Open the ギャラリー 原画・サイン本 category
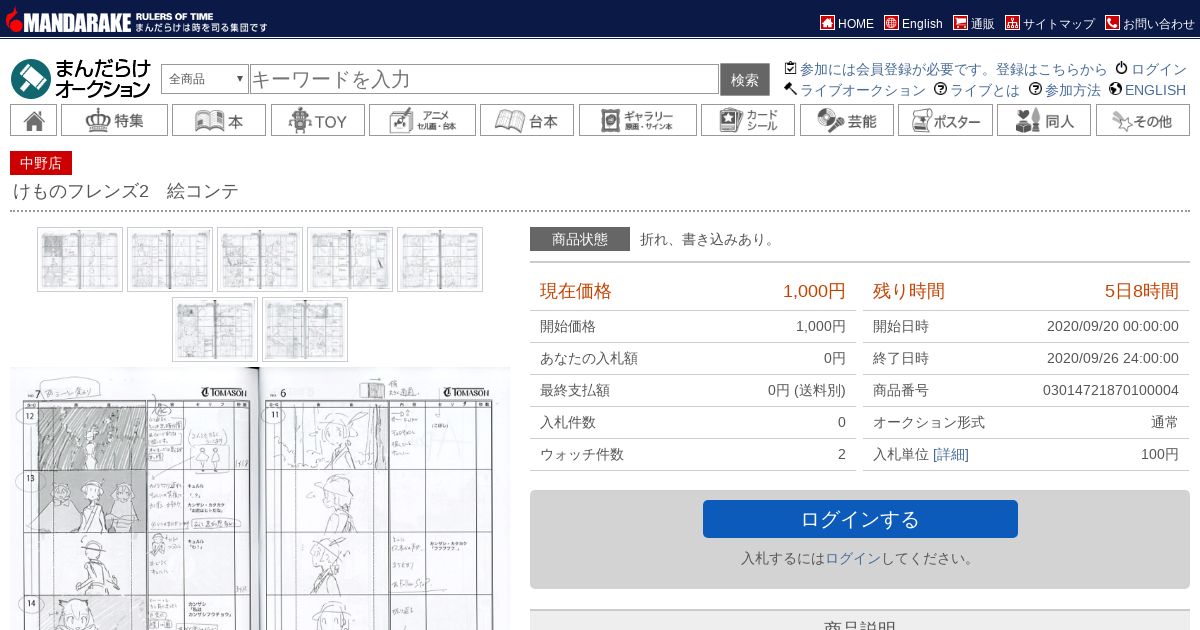 [x=637, y=120]
